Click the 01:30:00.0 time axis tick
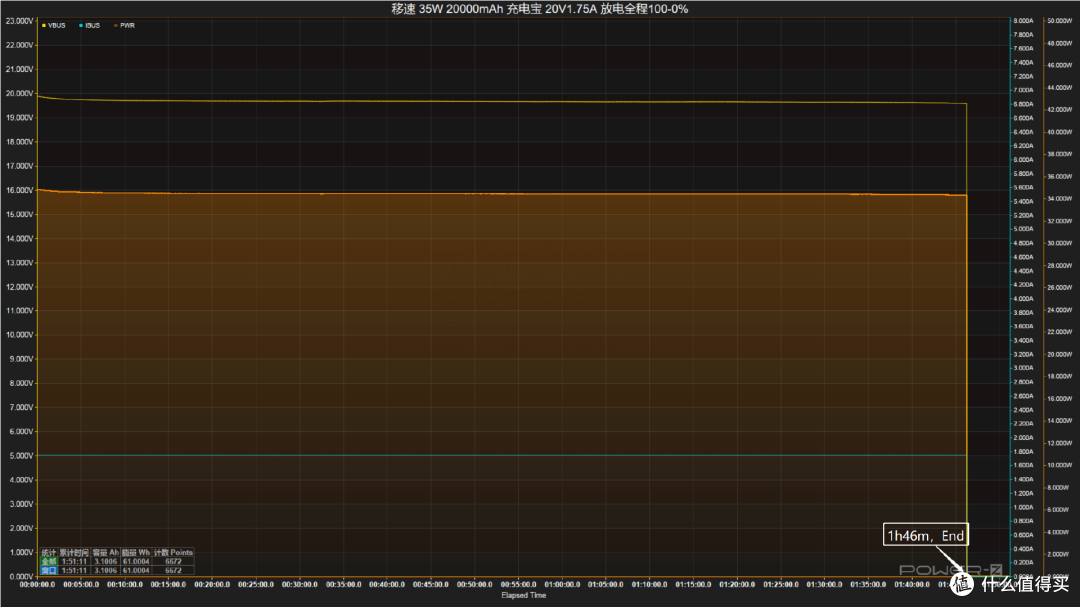Viewport: 1080px width, 607px height. pos(824,584)
